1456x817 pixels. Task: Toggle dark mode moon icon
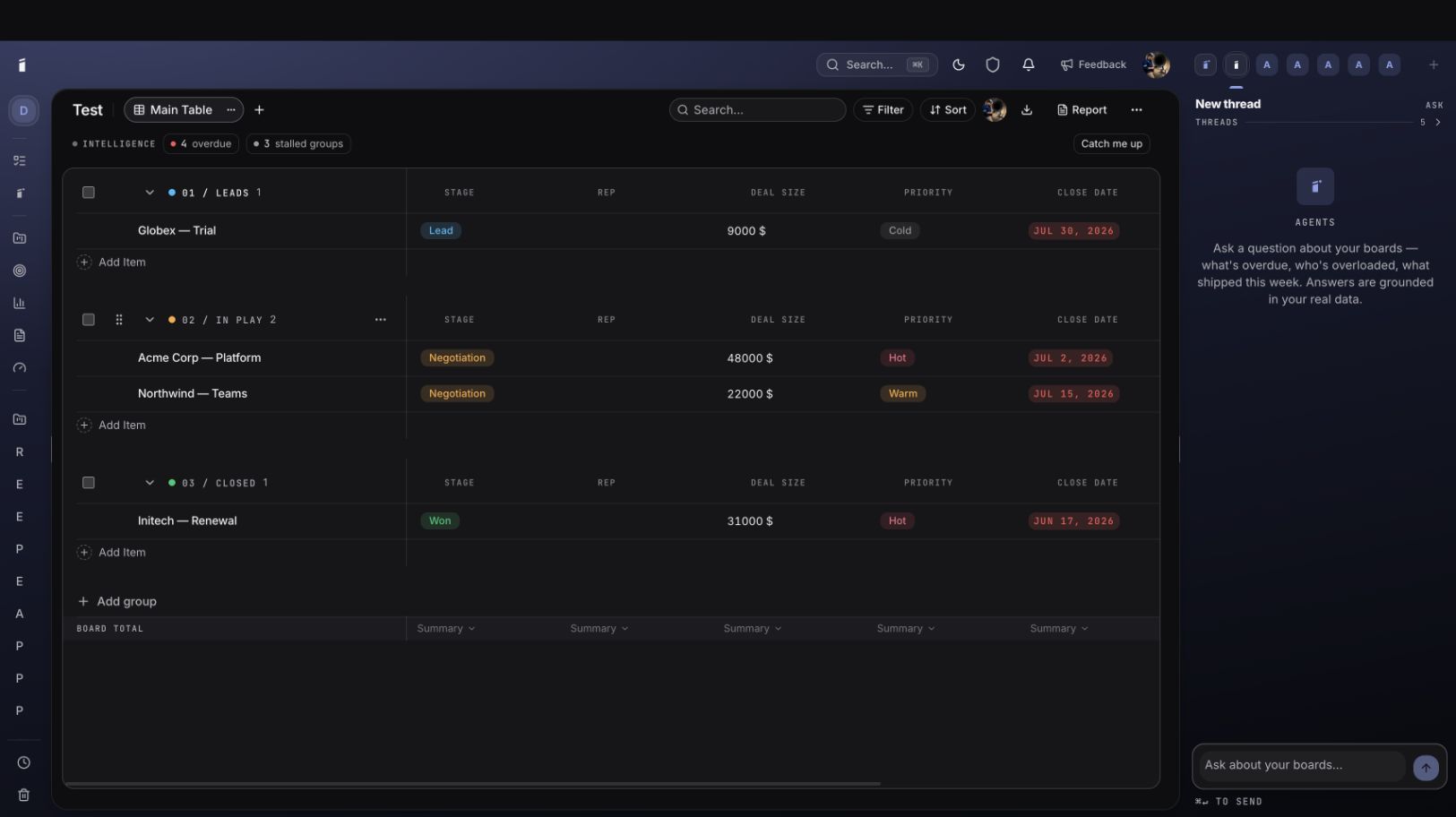coord(959,64)
